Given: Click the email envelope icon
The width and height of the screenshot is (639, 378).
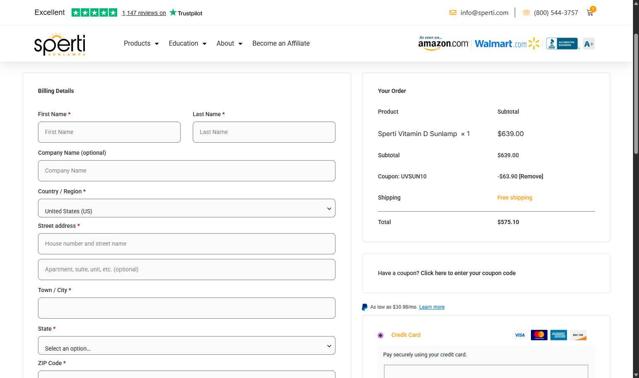Looking at the screenshot, I should [x=452, y=13].
